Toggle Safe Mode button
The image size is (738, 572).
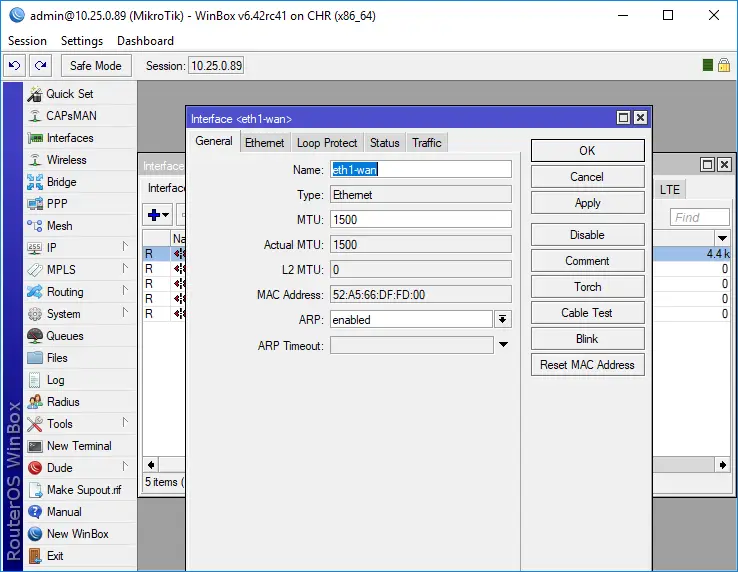click(x=96, y=65)
